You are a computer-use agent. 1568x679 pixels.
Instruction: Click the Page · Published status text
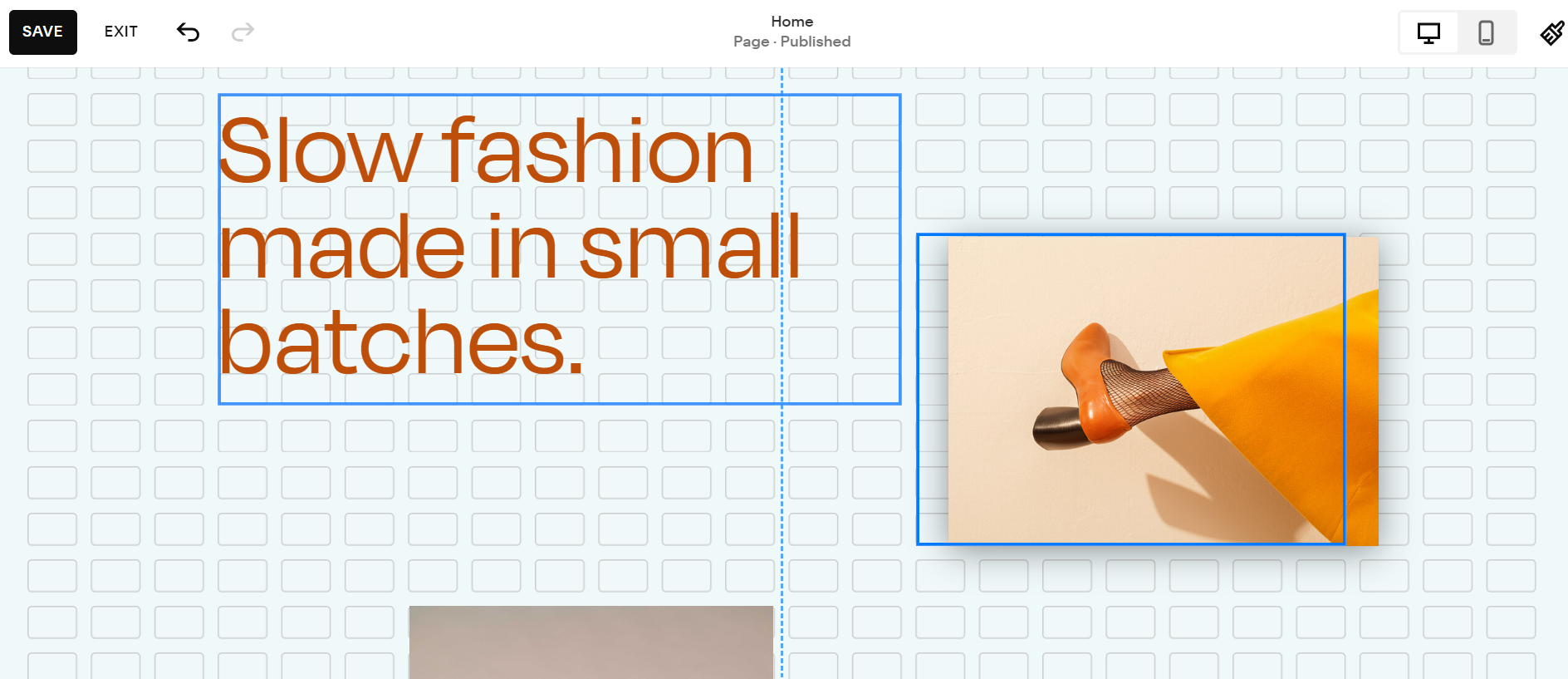pyautogui.click(x=791, y=42)
